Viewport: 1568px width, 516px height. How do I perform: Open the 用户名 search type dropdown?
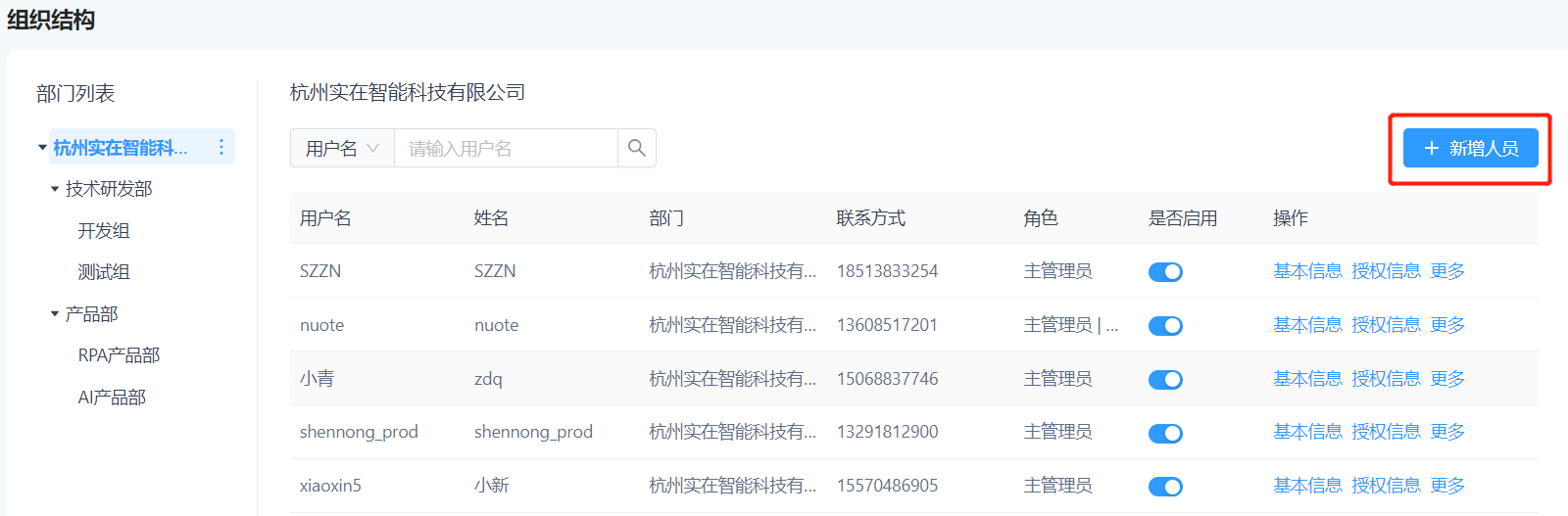tap(342, 148)
